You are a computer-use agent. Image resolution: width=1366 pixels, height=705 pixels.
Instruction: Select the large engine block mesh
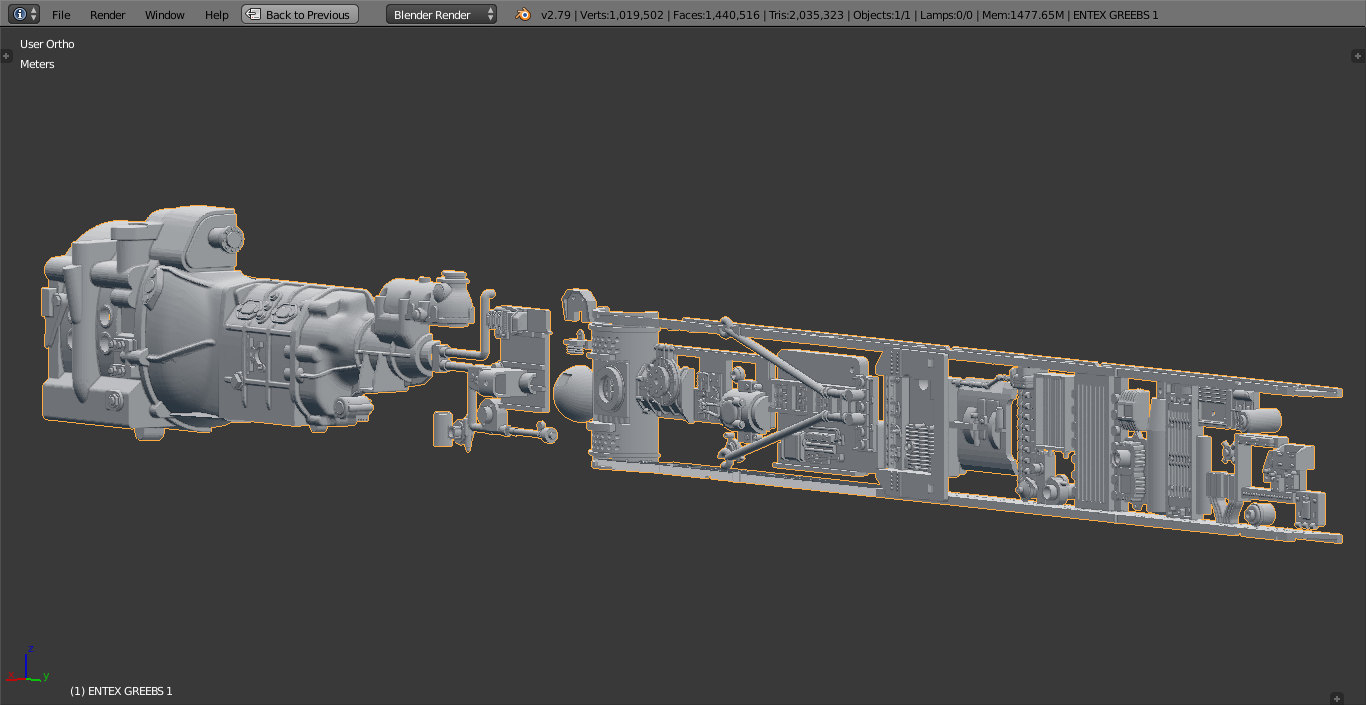click(x=210, y=325)
